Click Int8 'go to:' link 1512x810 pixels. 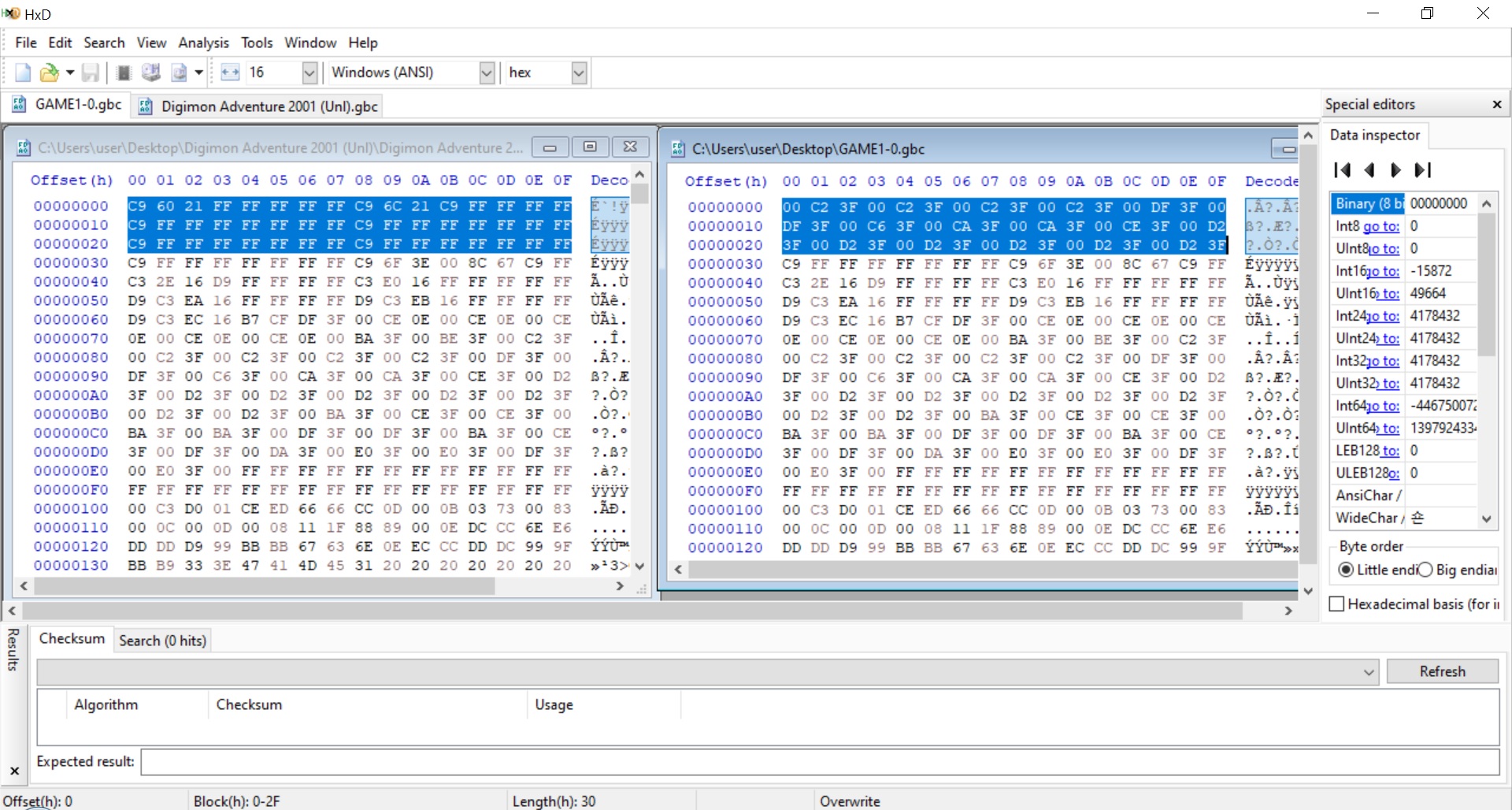[1381, 226]
